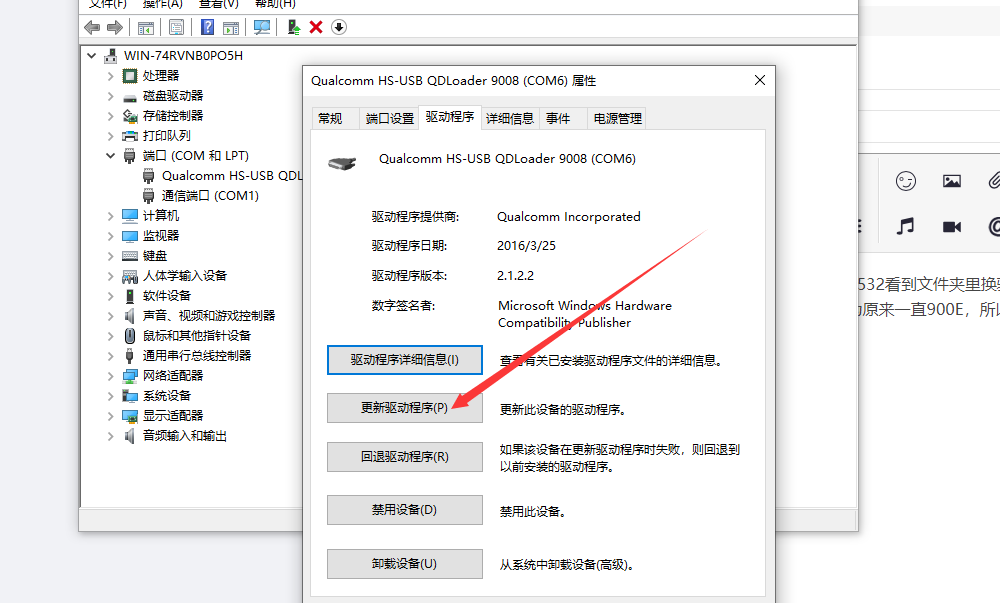Start video with the camera icon
Screen dimensions: 1000x603
click(951, 226)
